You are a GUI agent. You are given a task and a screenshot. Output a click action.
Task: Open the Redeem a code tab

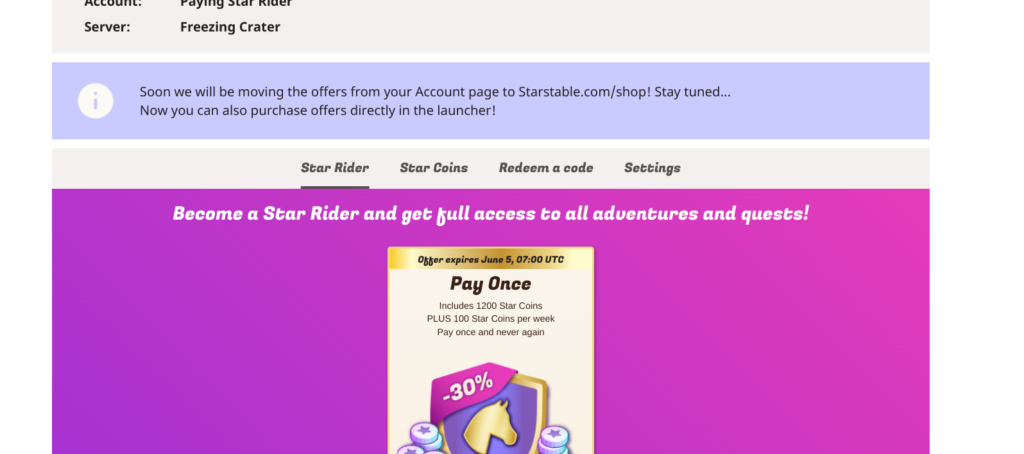pyautogui.click(x=546, y=168)
